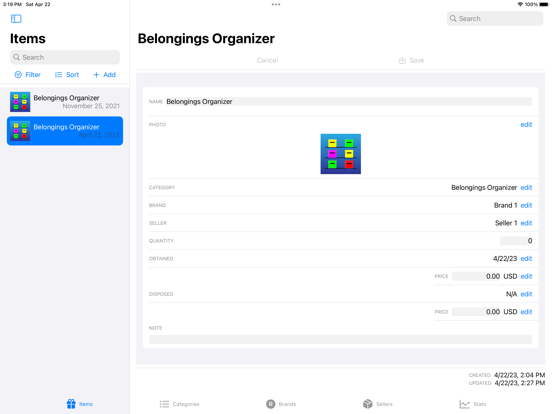The width and height of the screenshot is (552, 414).
Task: Click the Disposed price field
Action: pyautogui.click(x=476, y=312)
